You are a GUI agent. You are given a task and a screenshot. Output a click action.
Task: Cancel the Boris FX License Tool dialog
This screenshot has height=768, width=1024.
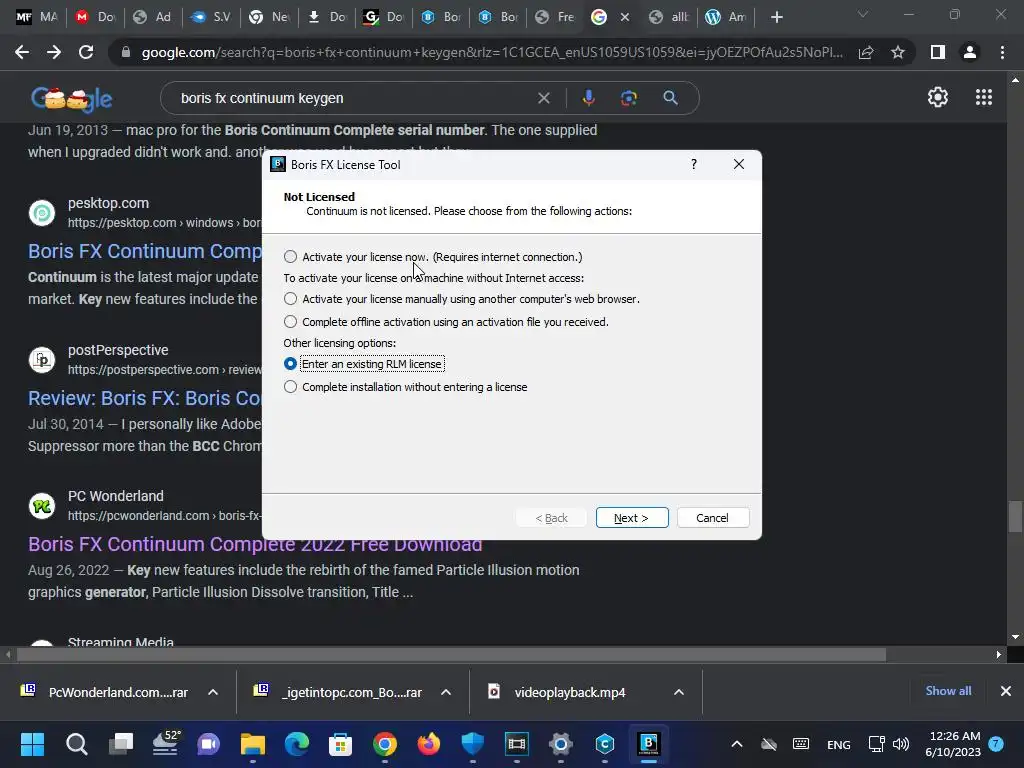coord(712,518)
